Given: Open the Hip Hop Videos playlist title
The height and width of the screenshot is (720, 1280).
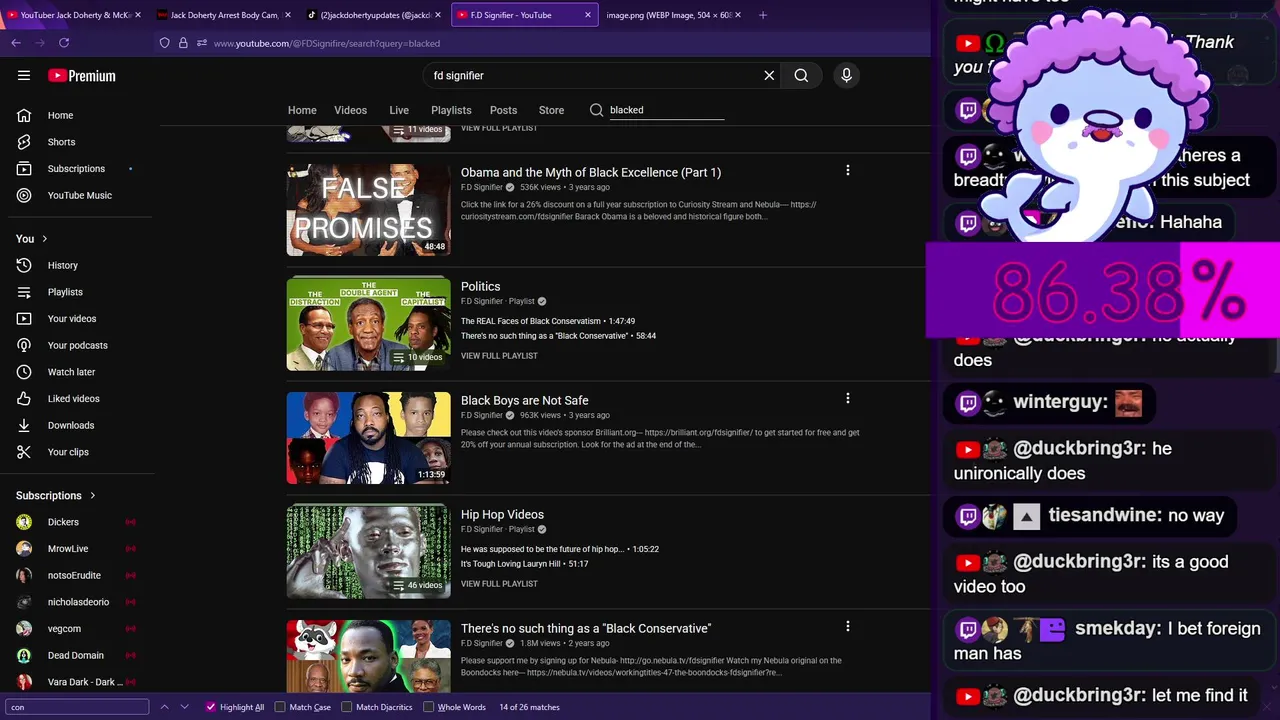Looking at the screenshot, I should [x=502, y=514].
